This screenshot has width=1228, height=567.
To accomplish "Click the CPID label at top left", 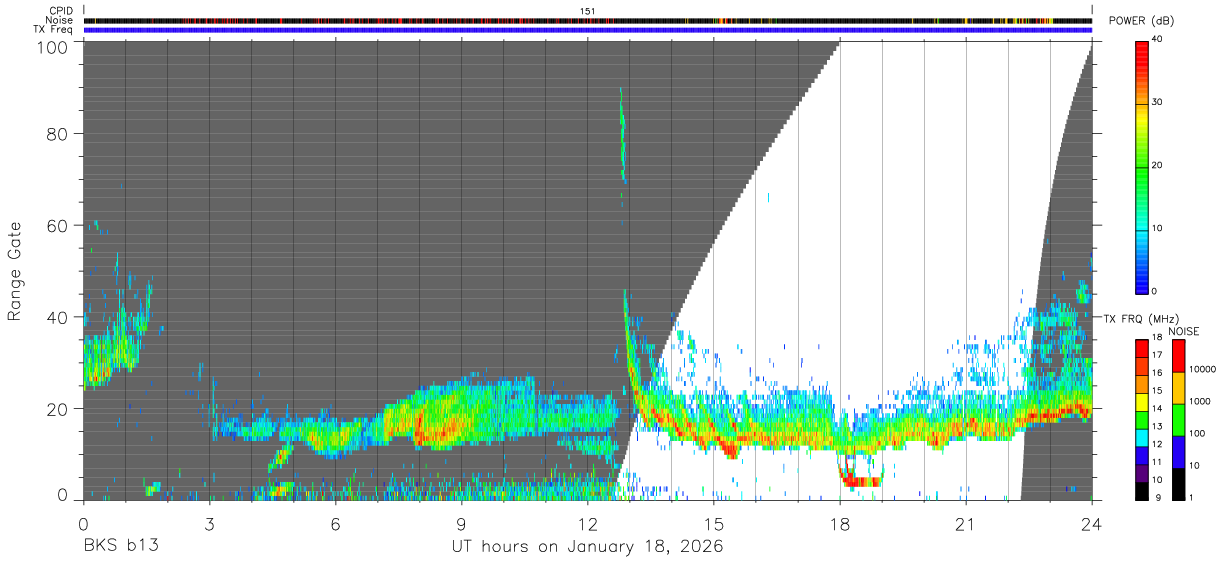I will pyautogui.click(x=61, y=11).
